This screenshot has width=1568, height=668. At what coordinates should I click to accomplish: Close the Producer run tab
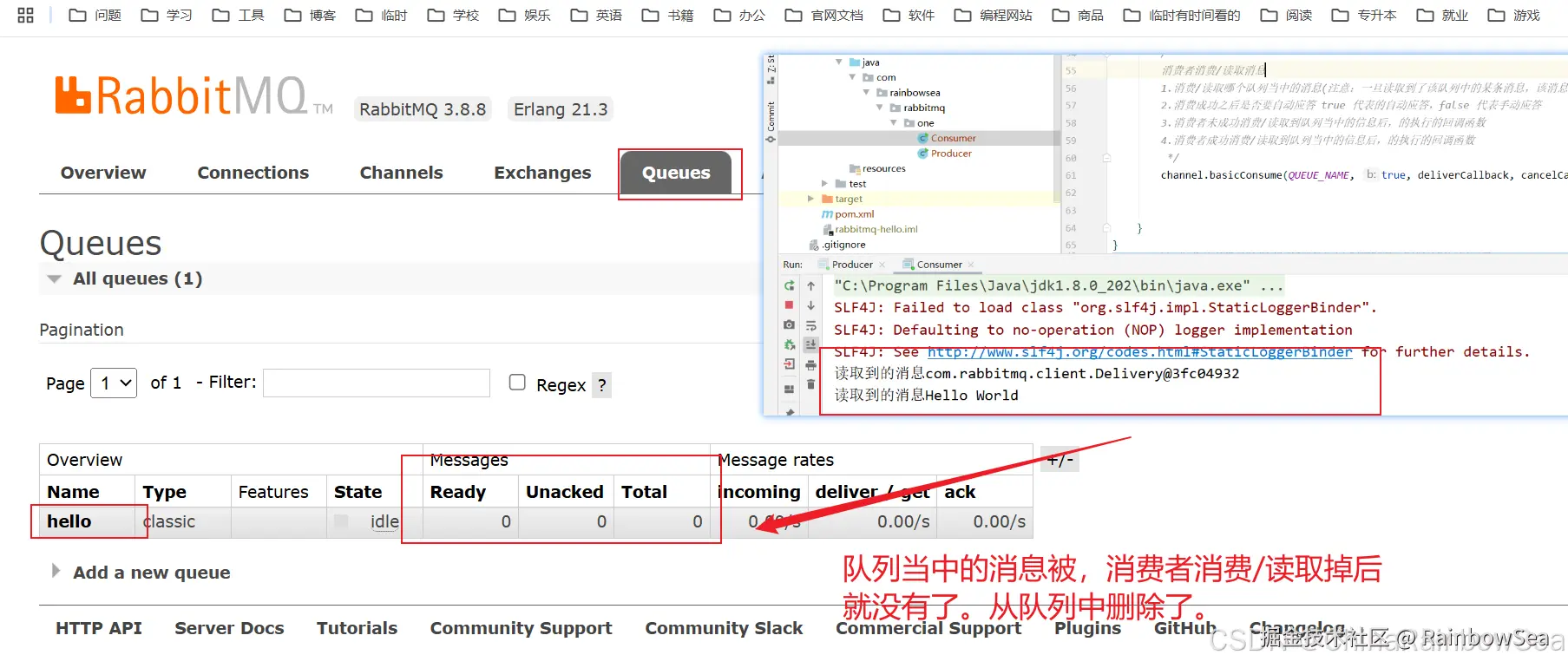click(882, 265)
